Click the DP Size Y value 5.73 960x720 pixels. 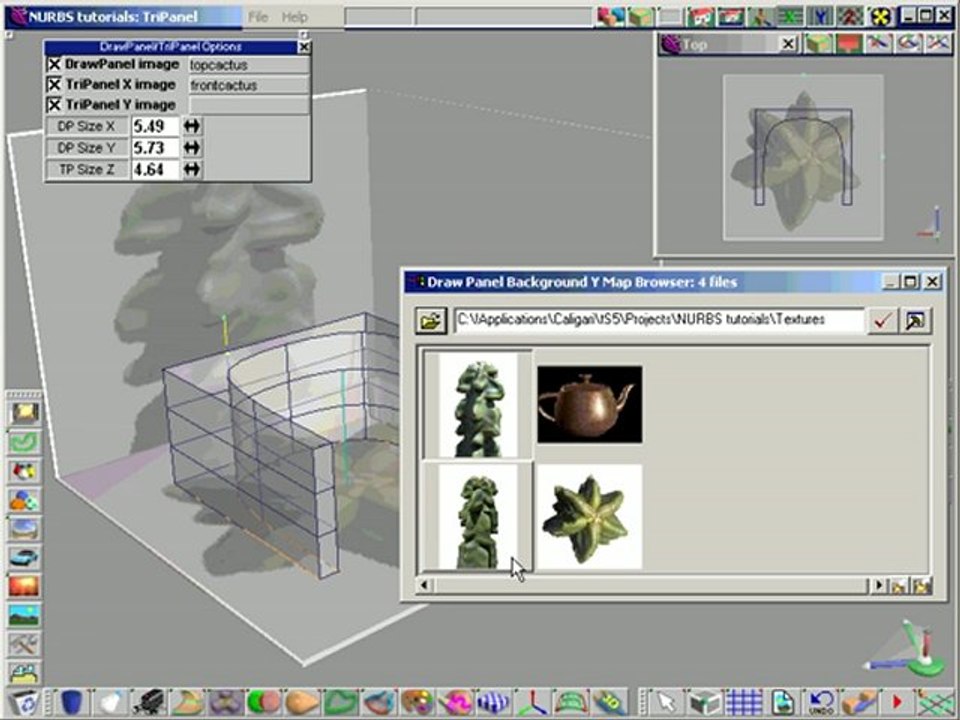pos(156,148)
